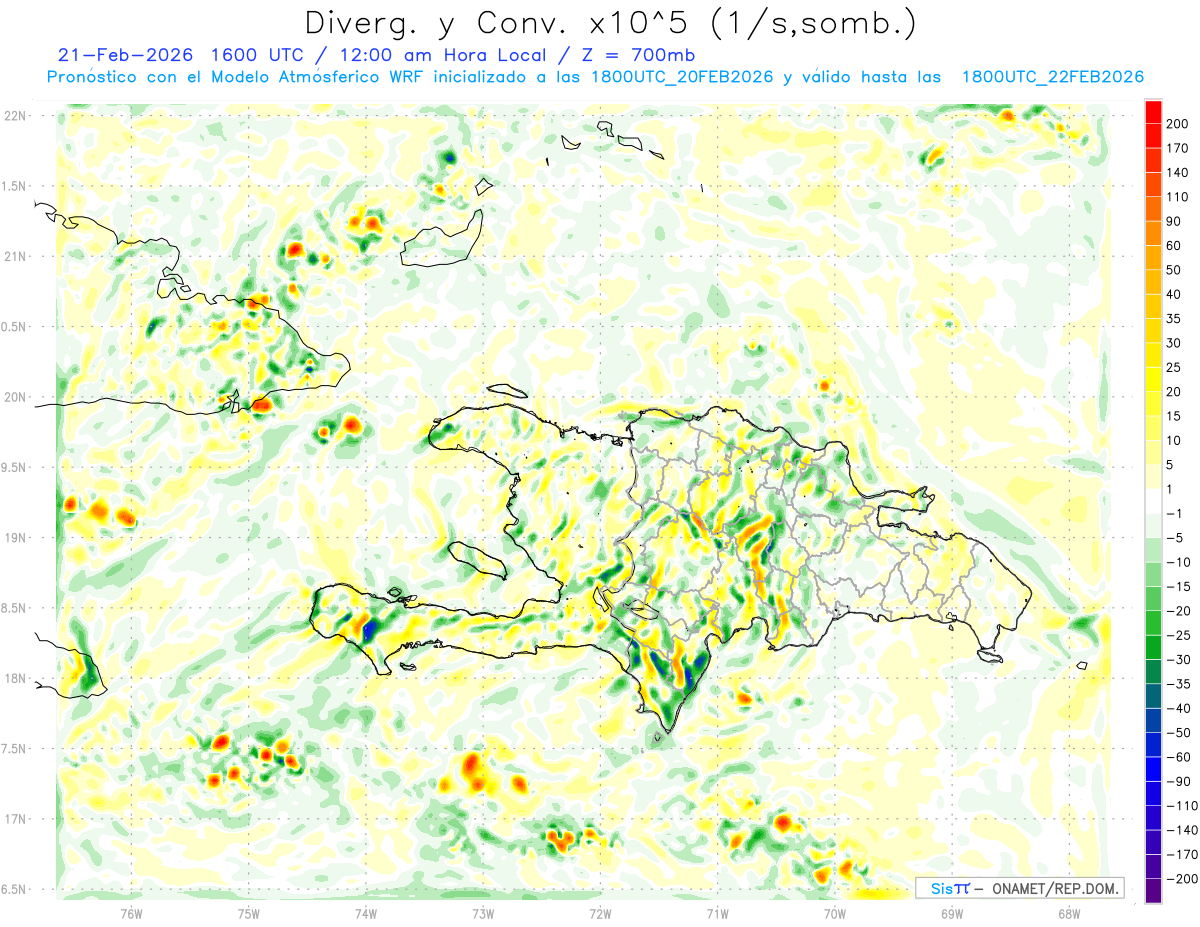Click colorbar value '-140'

click(1181, 830)
